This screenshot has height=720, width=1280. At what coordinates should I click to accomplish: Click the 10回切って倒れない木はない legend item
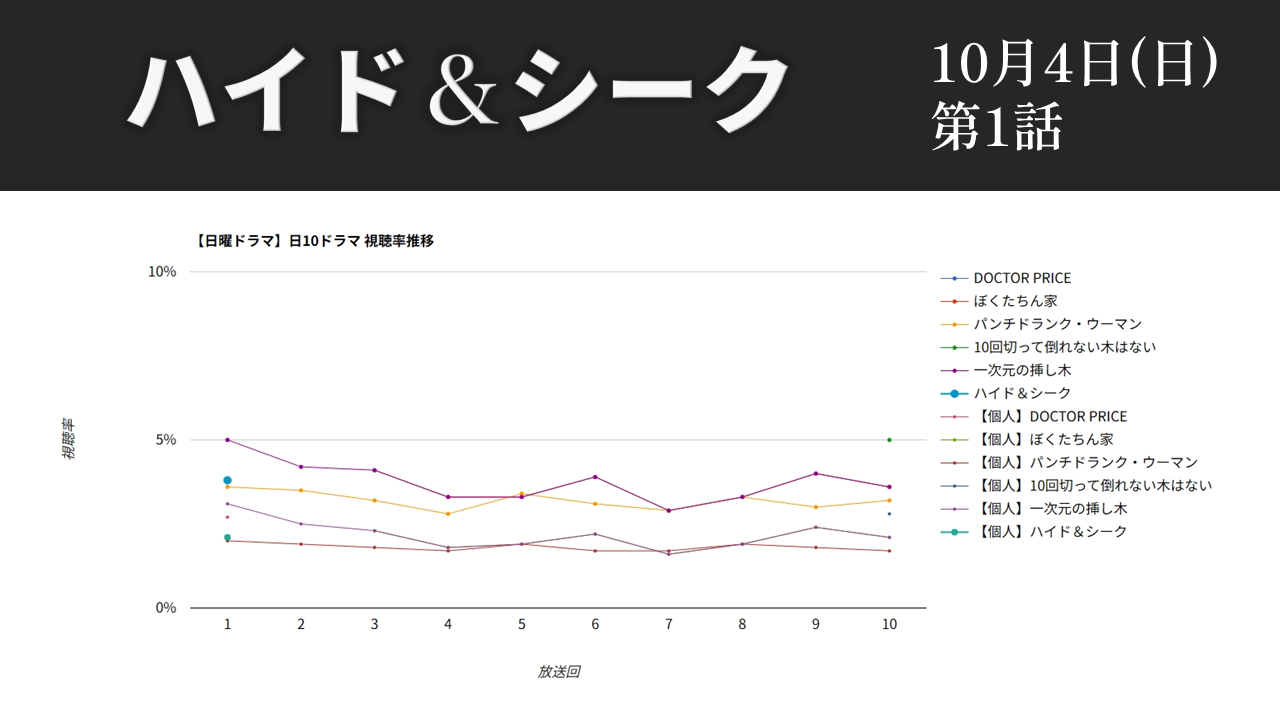pos(1049,347)
